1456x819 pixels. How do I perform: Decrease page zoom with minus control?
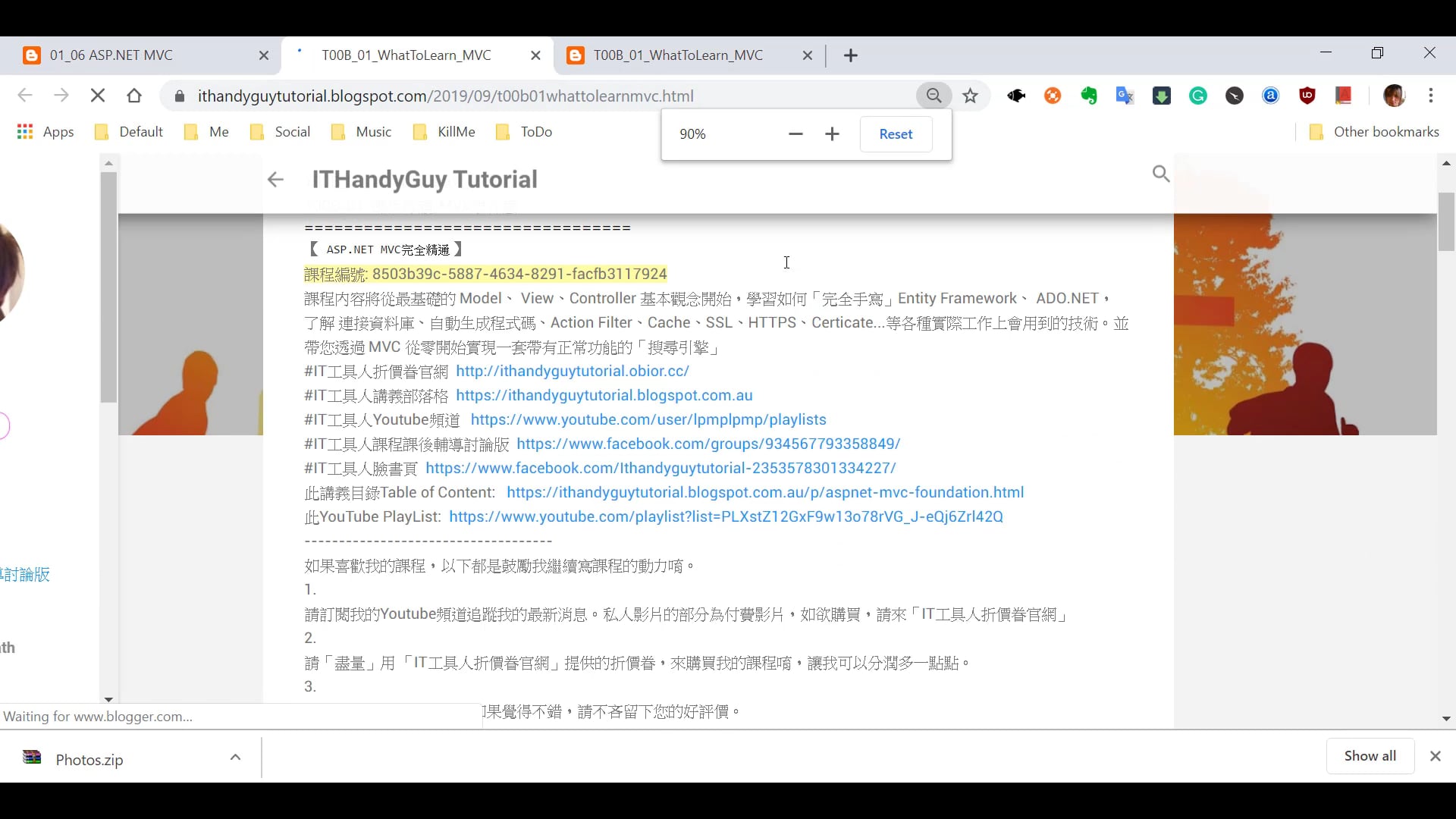(x=795, y=133)
